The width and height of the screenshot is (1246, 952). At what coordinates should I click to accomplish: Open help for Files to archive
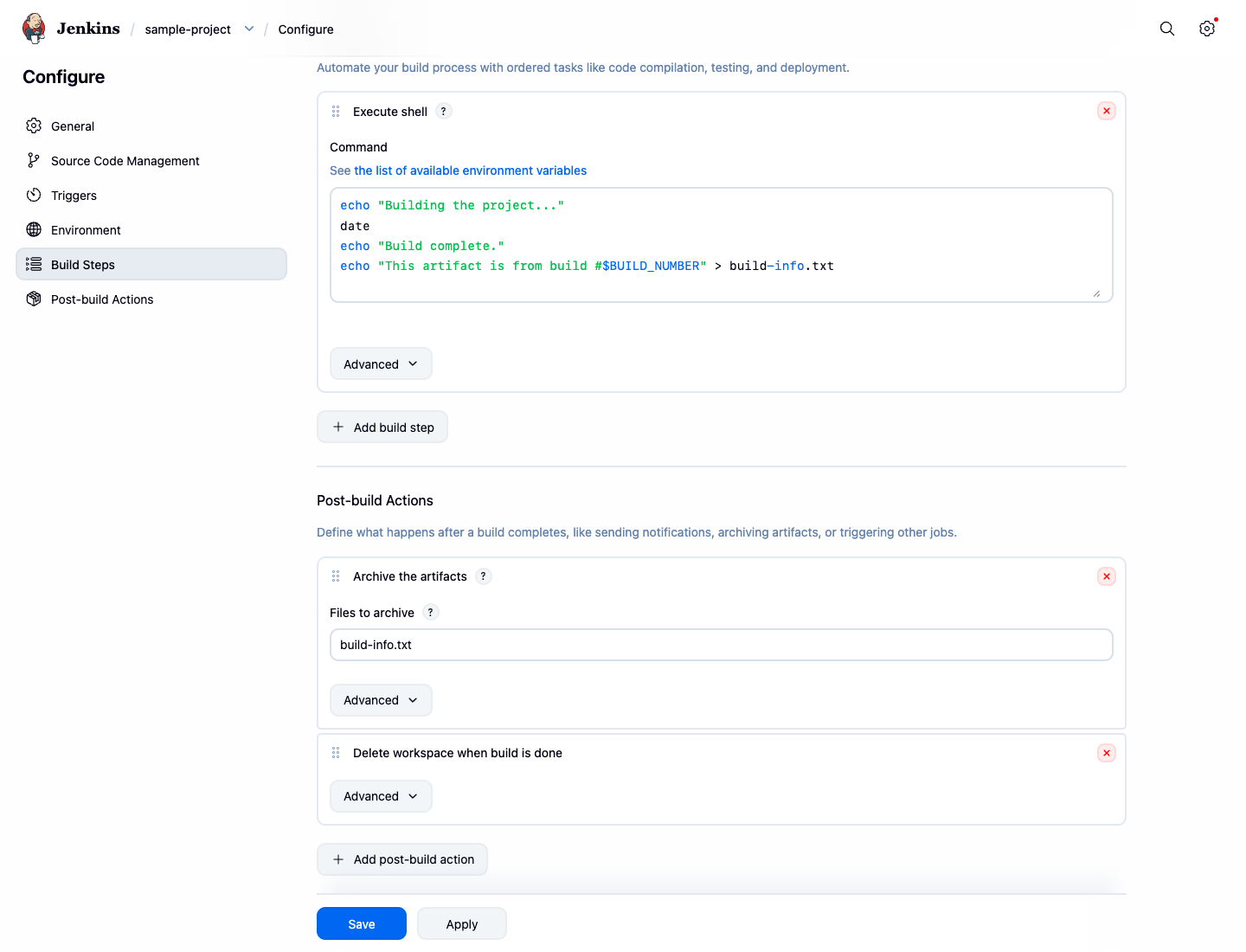coord(431,612)
